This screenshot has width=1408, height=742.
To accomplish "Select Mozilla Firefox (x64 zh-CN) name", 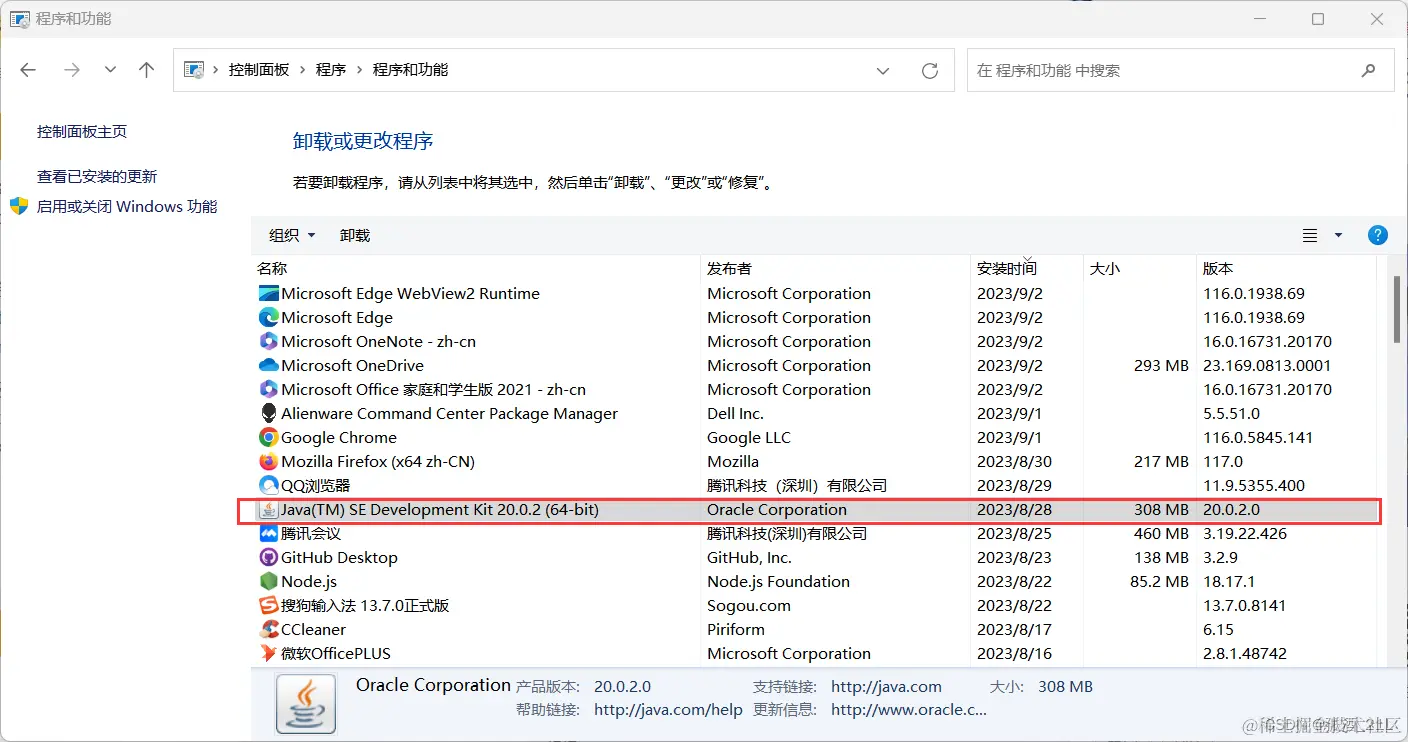I will pyautogui.click(x=378, y=462).
